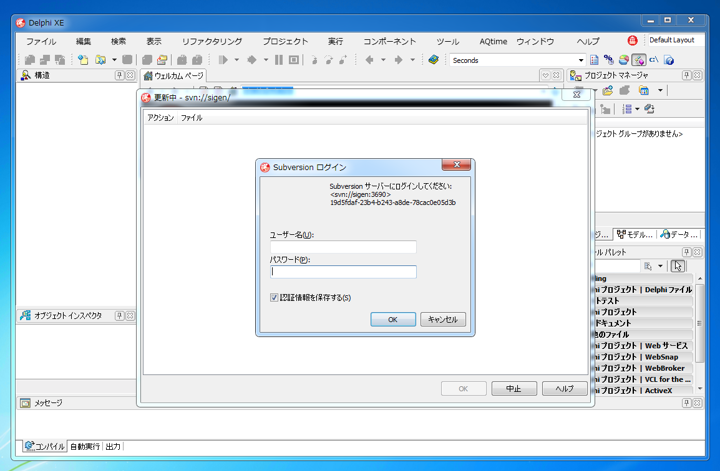Click the アクション column header

(x=160, y=118)
